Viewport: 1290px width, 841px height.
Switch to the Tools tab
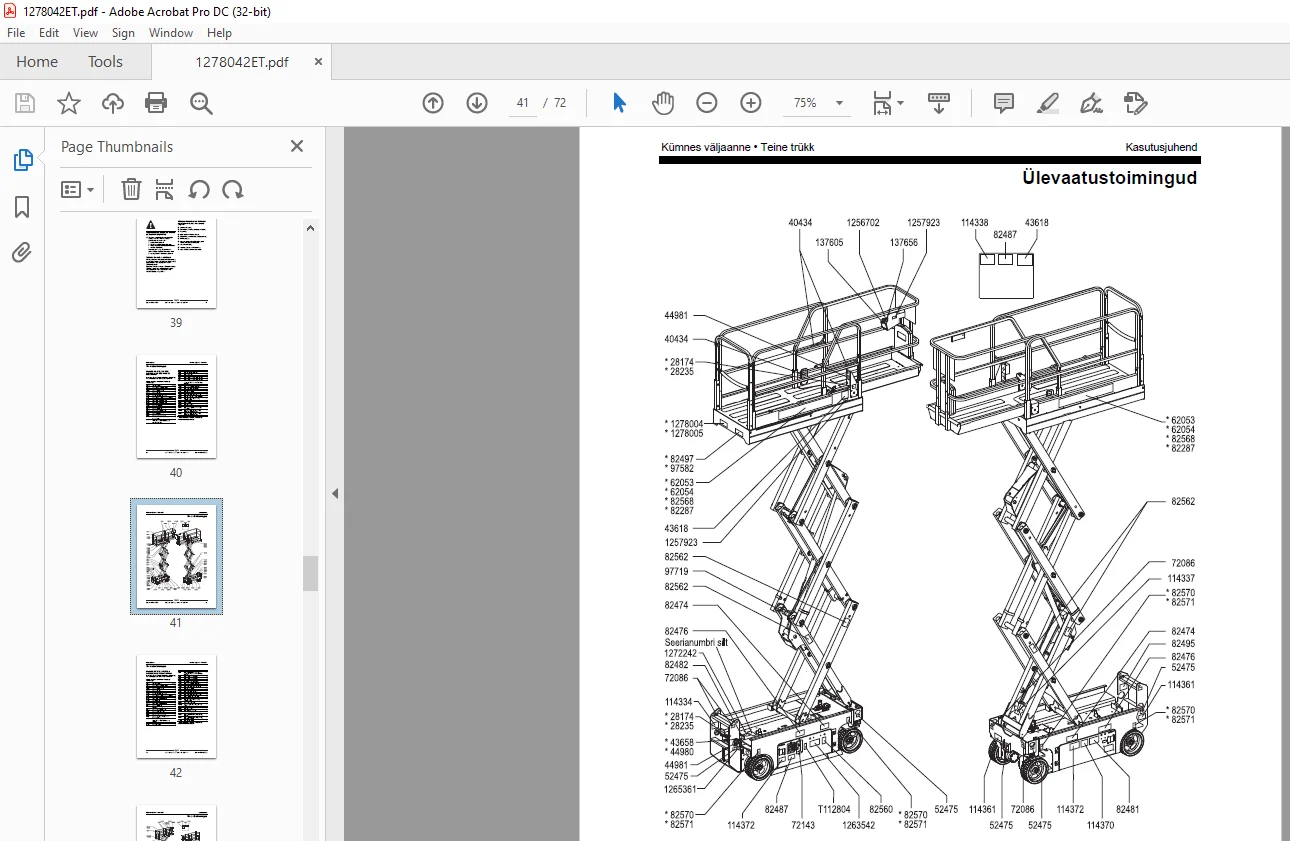[x=105, y=62]
